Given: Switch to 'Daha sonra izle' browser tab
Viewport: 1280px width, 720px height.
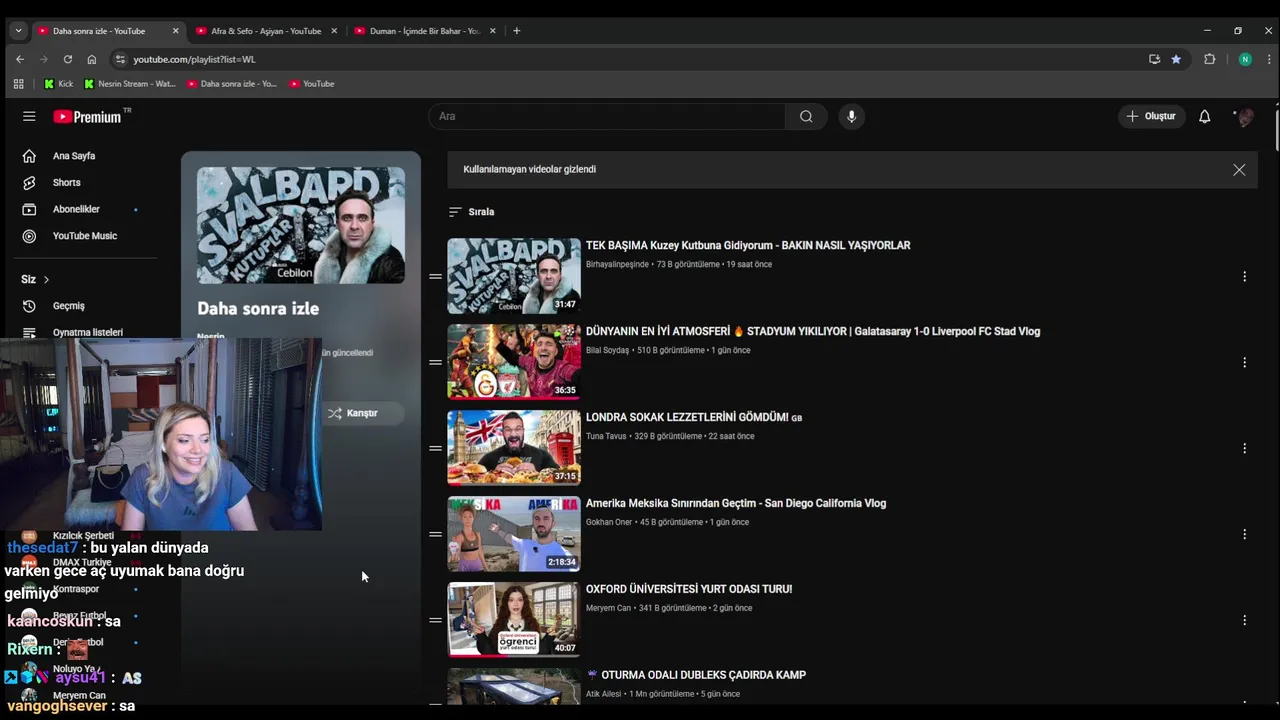Looking at the screenshot, I should (108, 31).
